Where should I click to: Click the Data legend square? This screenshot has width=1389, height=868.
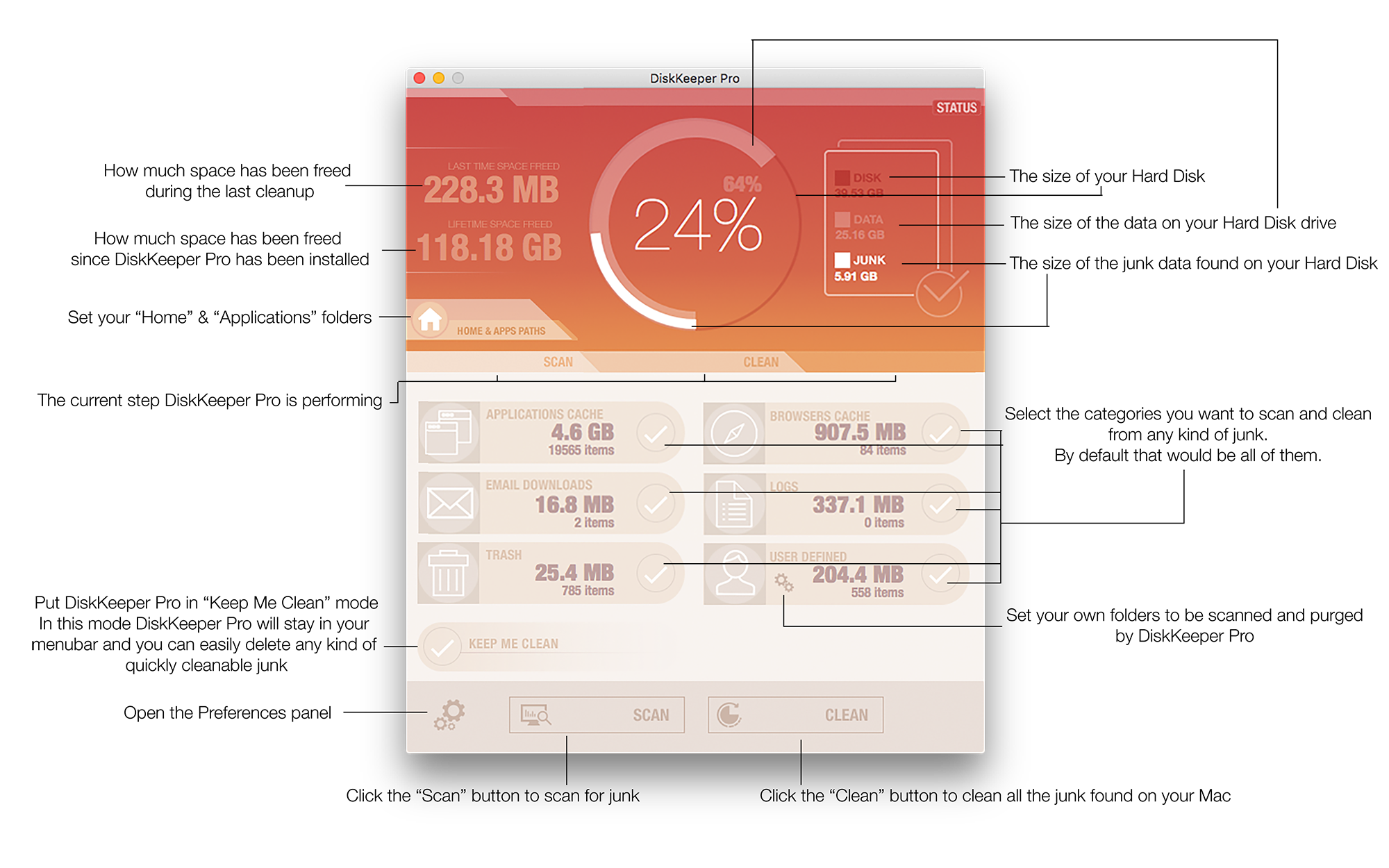[842, 219]
